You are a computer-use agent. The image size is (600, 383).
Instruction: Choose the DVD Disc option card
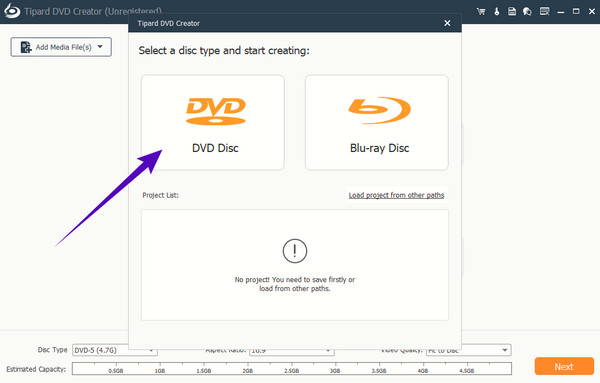(213, 122)
